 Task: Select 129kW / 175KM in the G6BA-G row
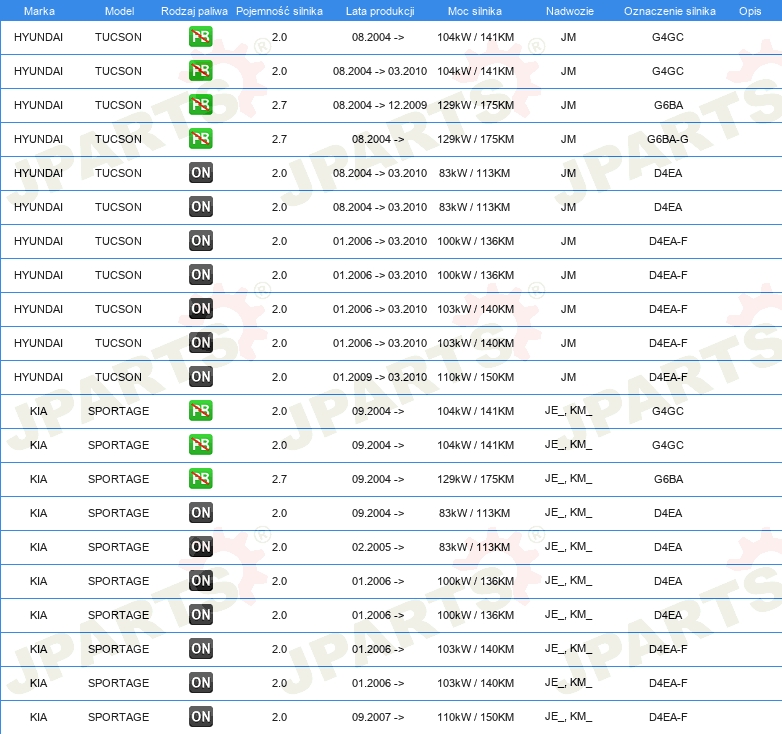point(475,139)
